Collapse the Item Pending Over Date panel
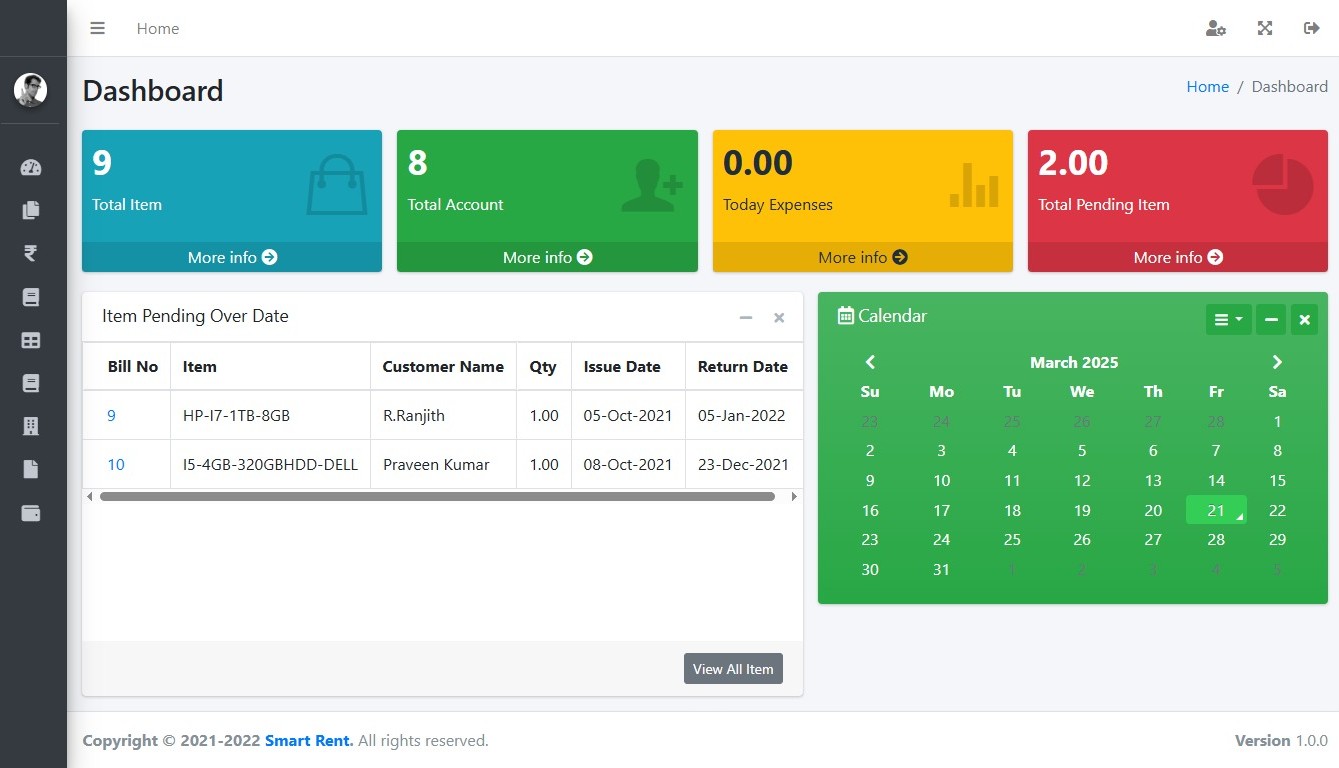 click(x=745, y=318)
